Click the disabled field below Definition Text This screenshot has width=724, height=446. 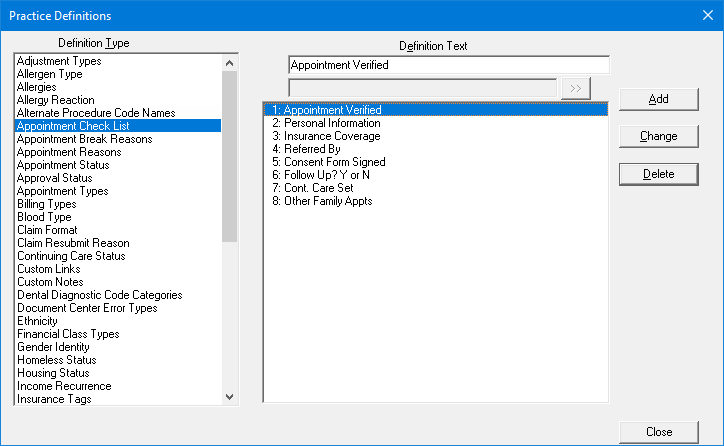point(422,88)
